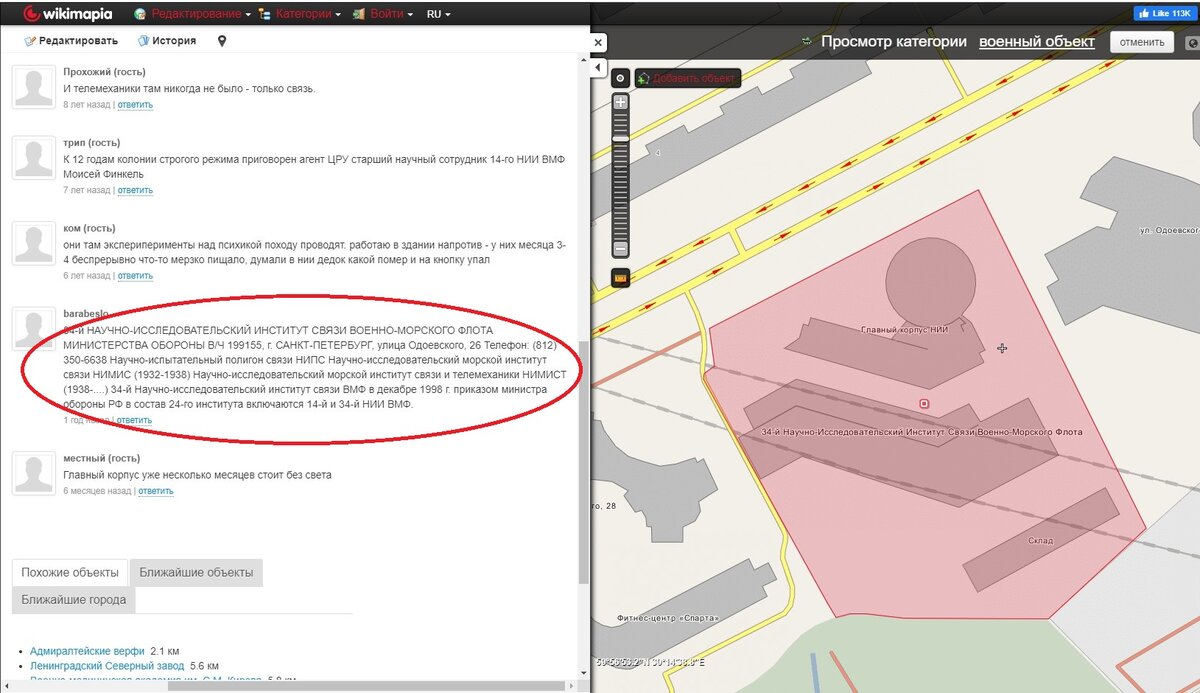Viewport: 1200px width, 693px height.
Task: Click the 8 лет назад timestamp
Action: 87,104
